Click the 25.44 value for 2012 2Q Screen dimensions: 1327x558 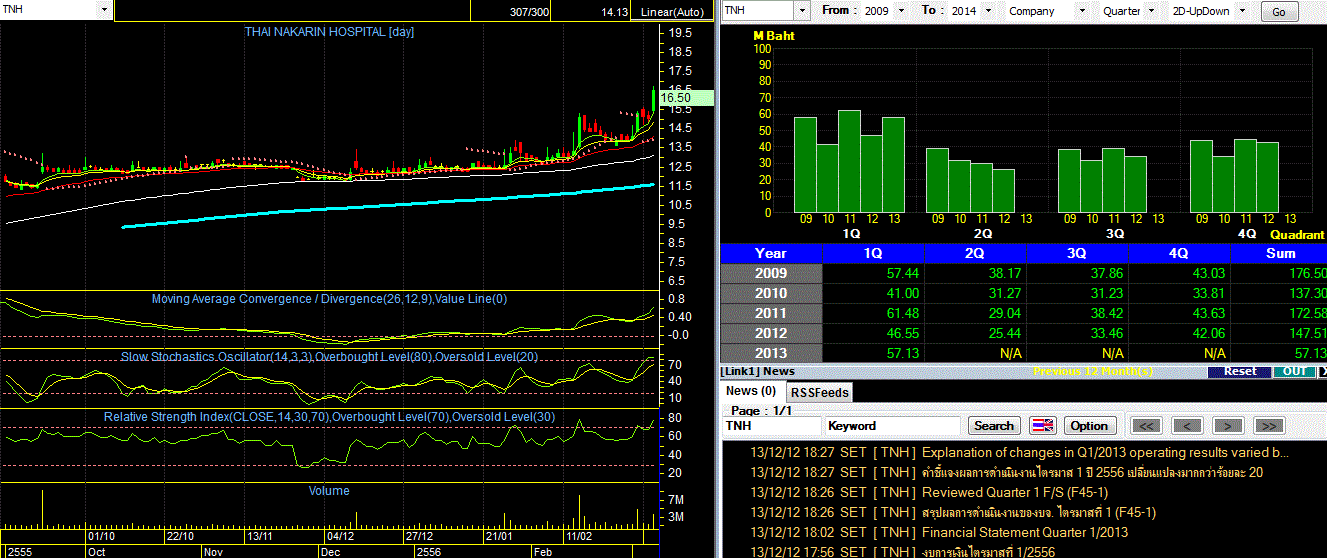(x=1004, y=333)
